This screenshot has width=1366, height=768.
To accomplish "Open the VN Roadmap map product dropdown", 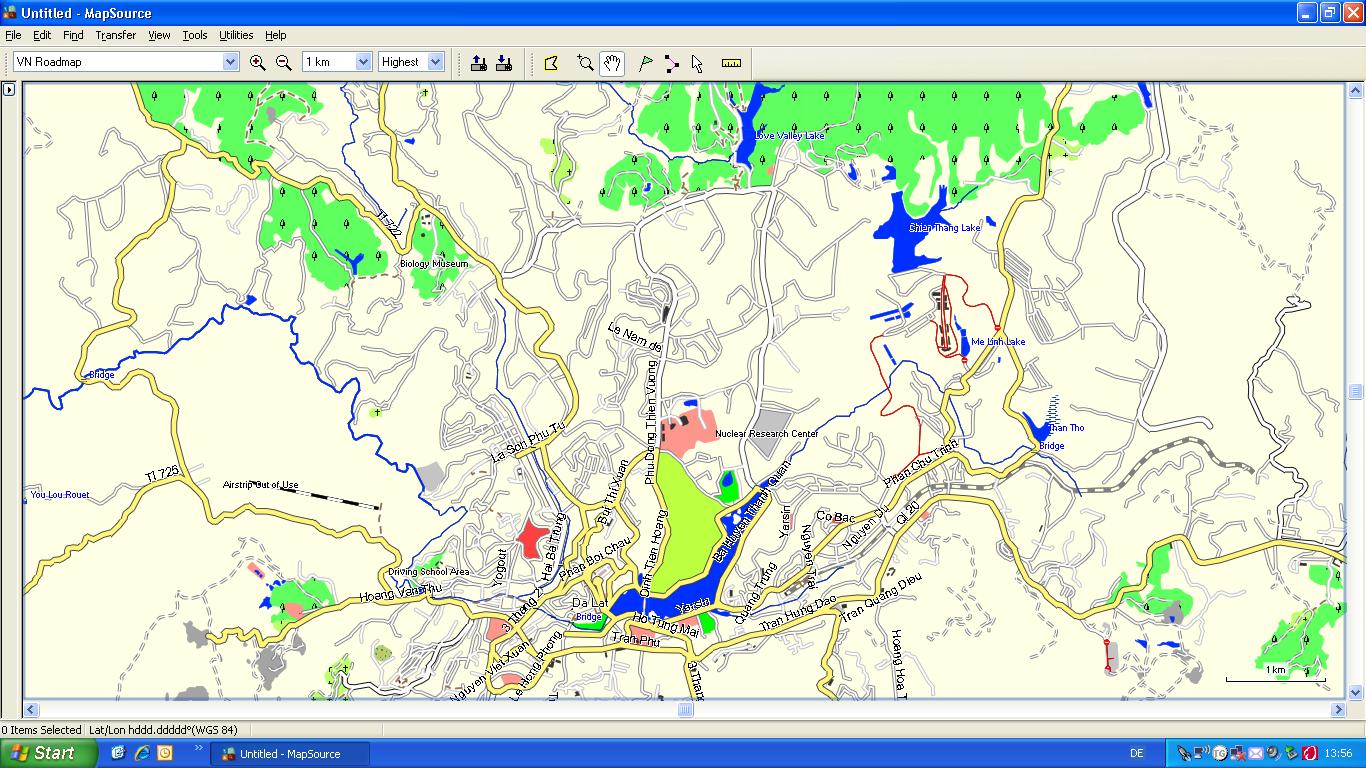I will tap(230, 62).
